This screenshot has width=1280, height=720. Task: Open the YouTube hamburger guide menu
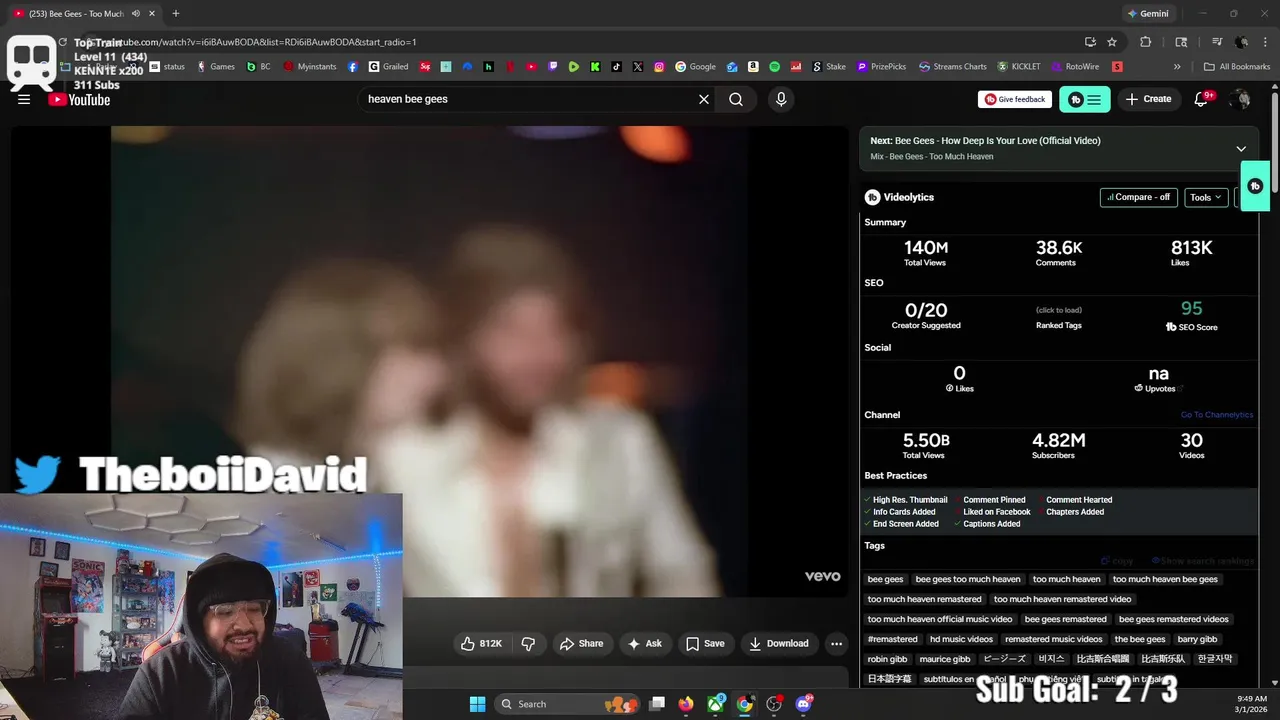(x=24, y=99)
